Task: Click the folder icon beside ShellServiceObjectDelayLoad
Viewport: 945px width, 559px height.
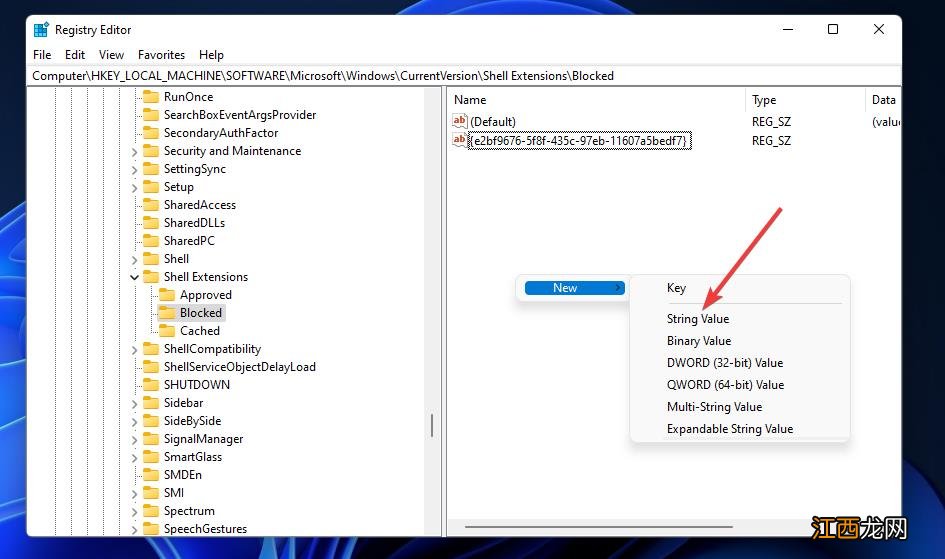Action: 151,367
